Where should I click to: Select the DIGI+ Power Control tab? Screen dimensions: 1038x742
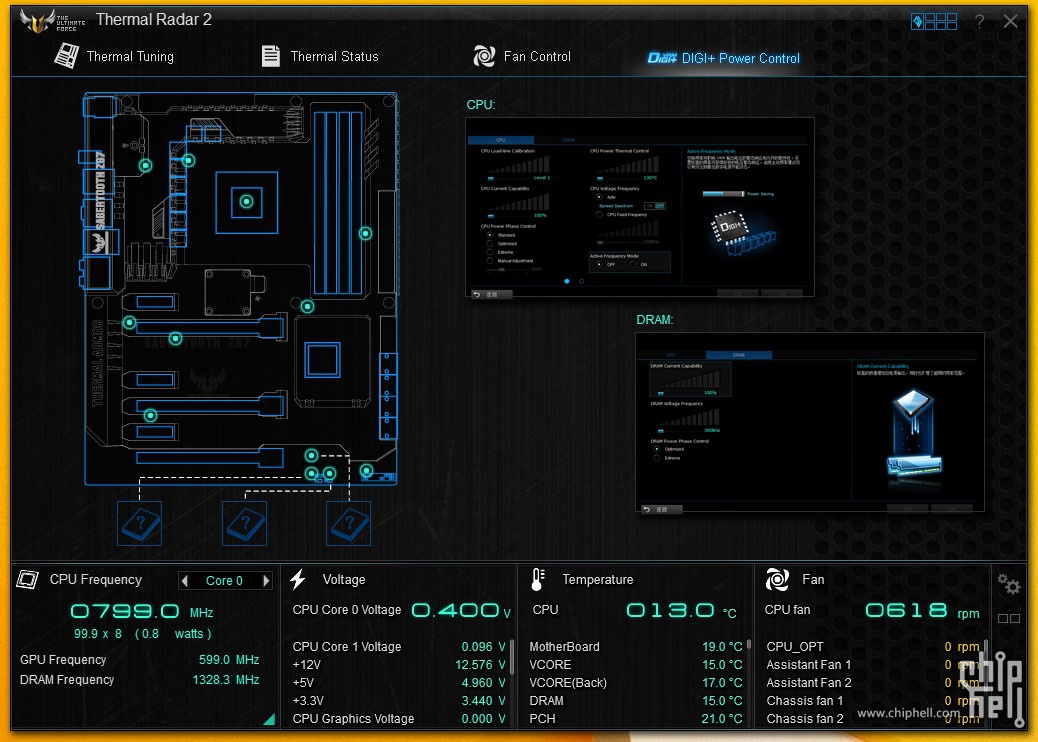(x=724, y=58)
